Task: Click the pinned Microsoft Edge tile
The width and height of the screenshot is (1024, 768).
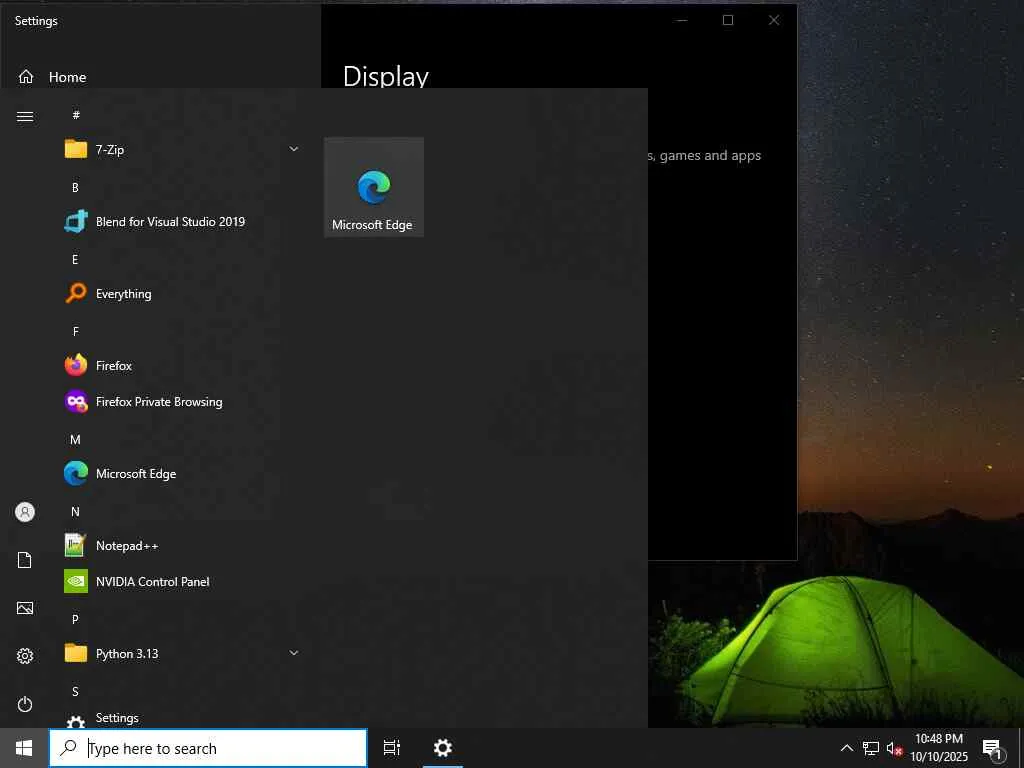Action: 374,187
